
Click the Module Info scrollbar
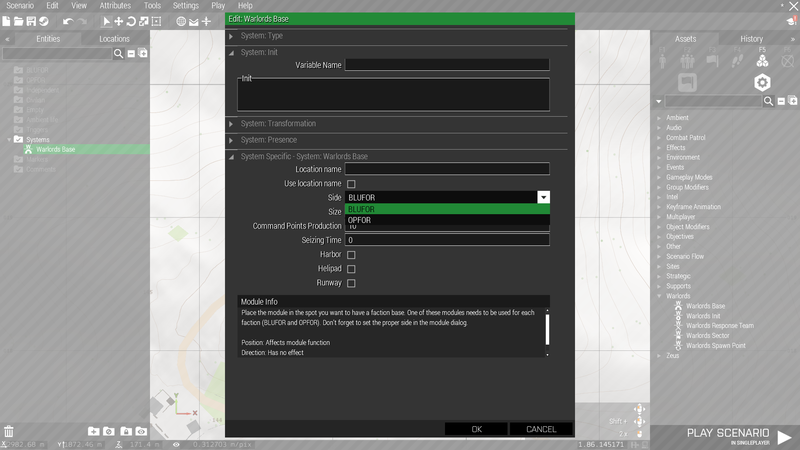(547, 330)
